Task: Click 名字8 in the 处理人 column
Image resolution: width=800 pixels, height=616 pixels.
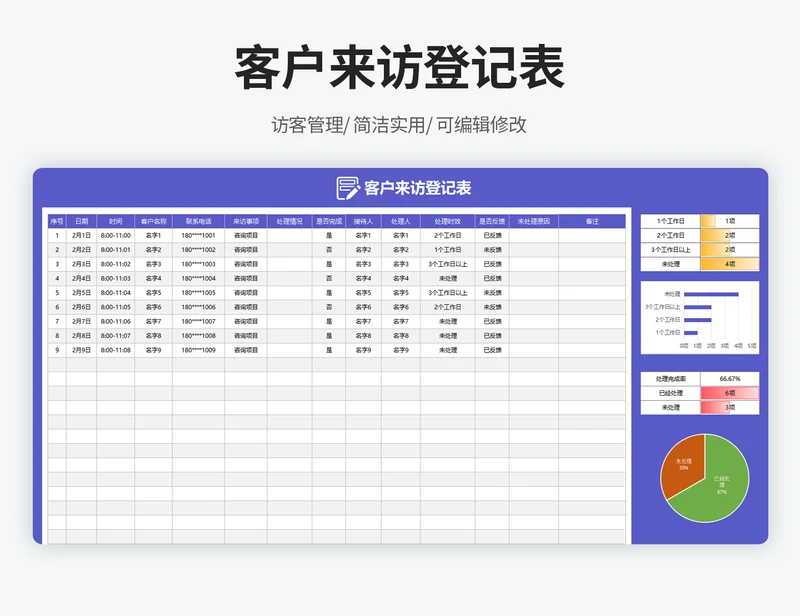Action: 401,336
